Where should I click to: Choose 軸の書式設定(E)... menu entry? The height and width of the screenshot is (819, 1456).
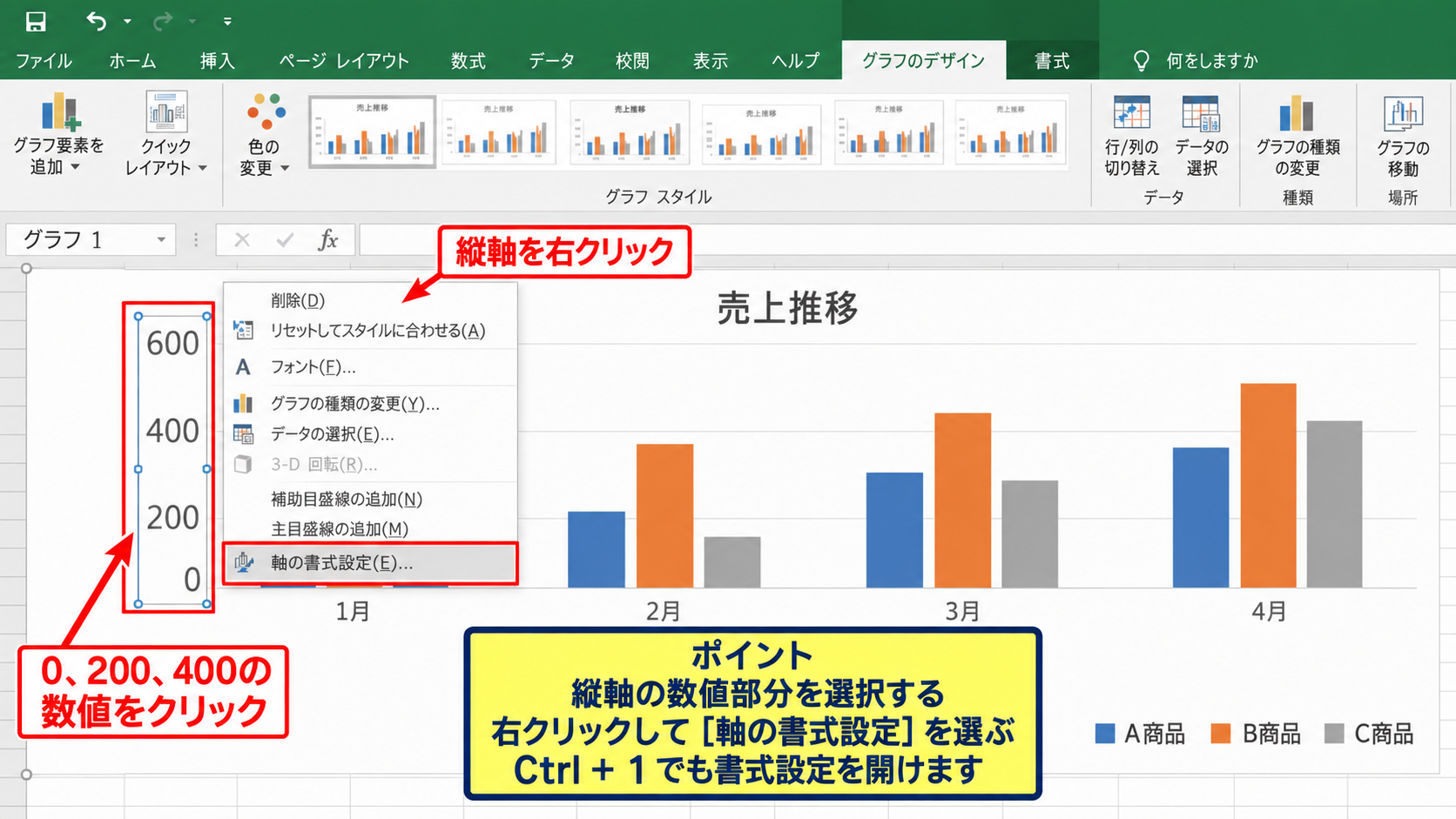click(x=370, y=563)
